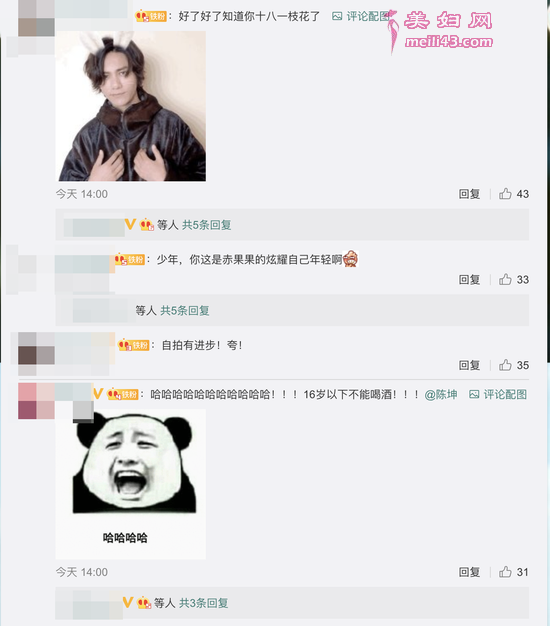Like the comment with 33 likes
The width and height of the screenshot is (550, 626).
point(505,279)
